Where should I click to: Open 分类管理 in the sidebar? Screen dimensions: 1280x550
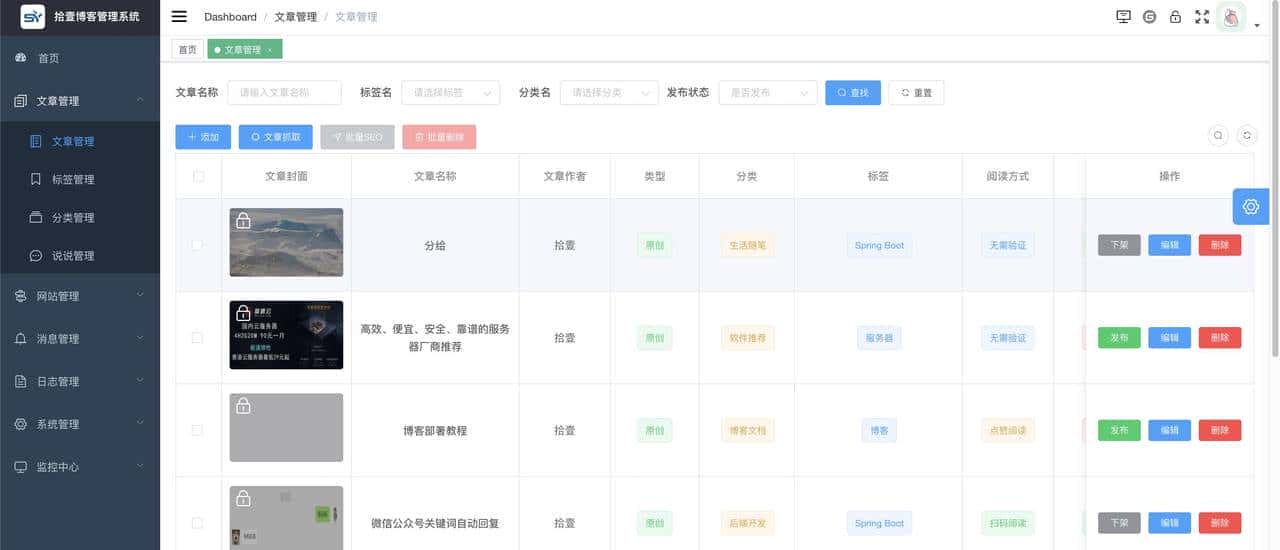click(80, 217)
